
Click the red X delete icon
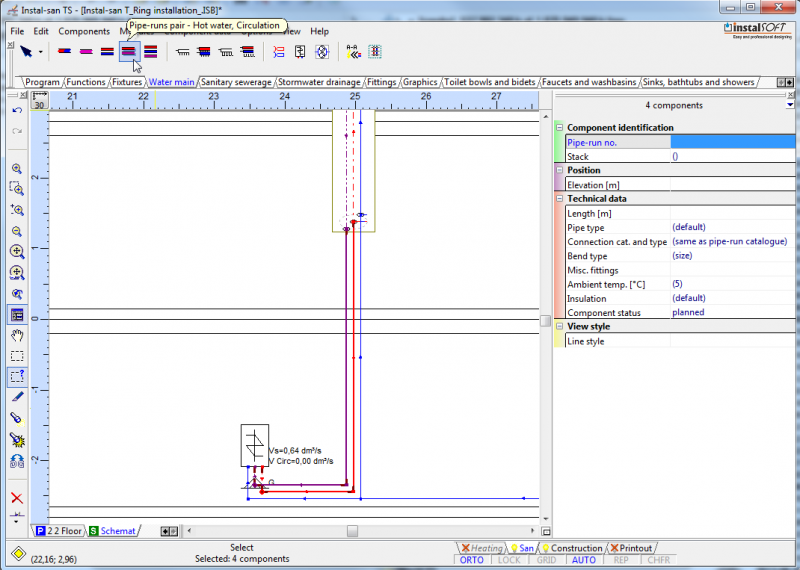click(x=17, y=498)
